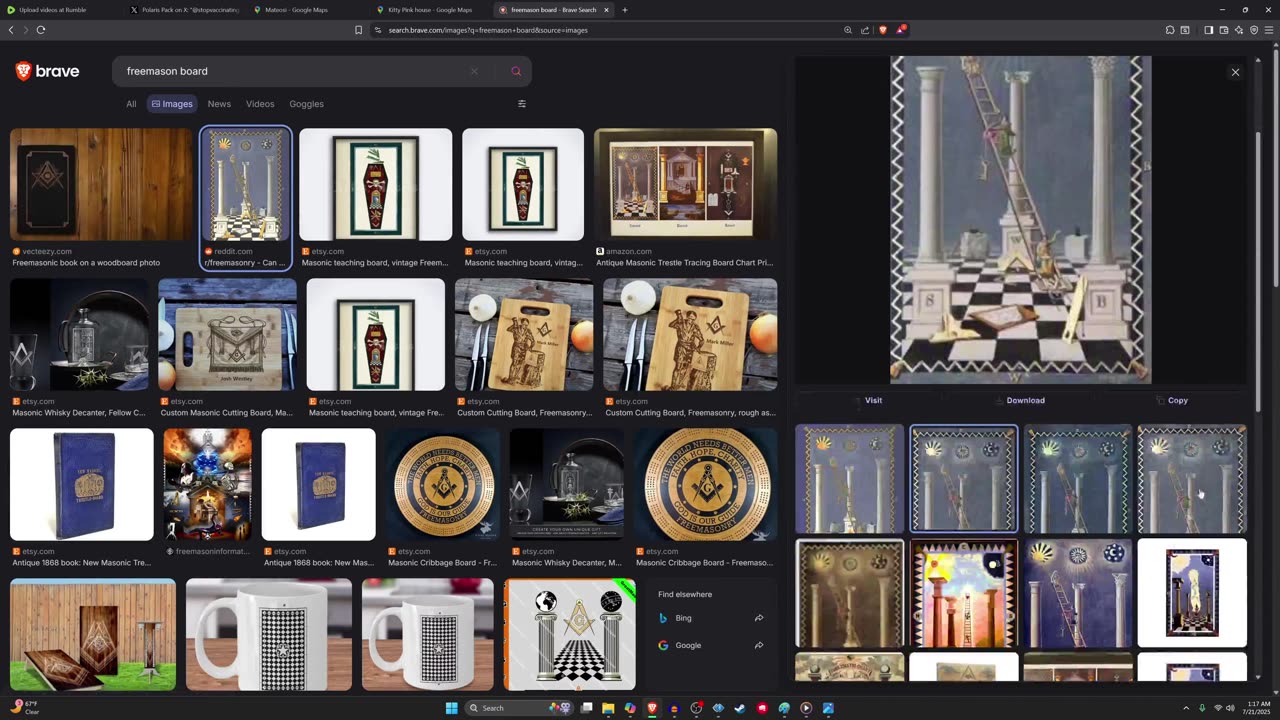Open Task View on the taskbar
Screen dimensions: 1280x720
pos(587,708)
